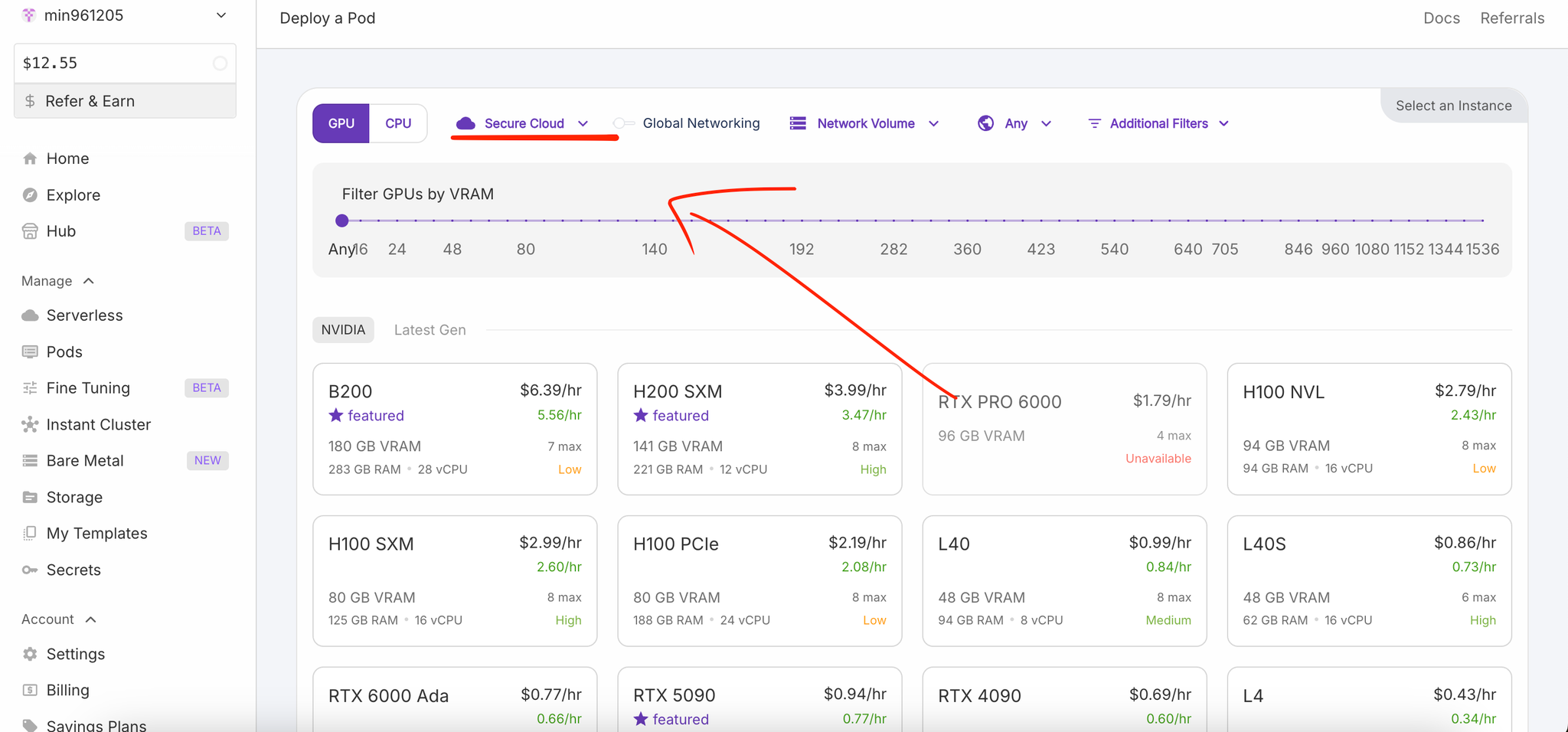Click the Home icon in sidebar
Viewport: 1568px width, 732px height.
point(30,158)
